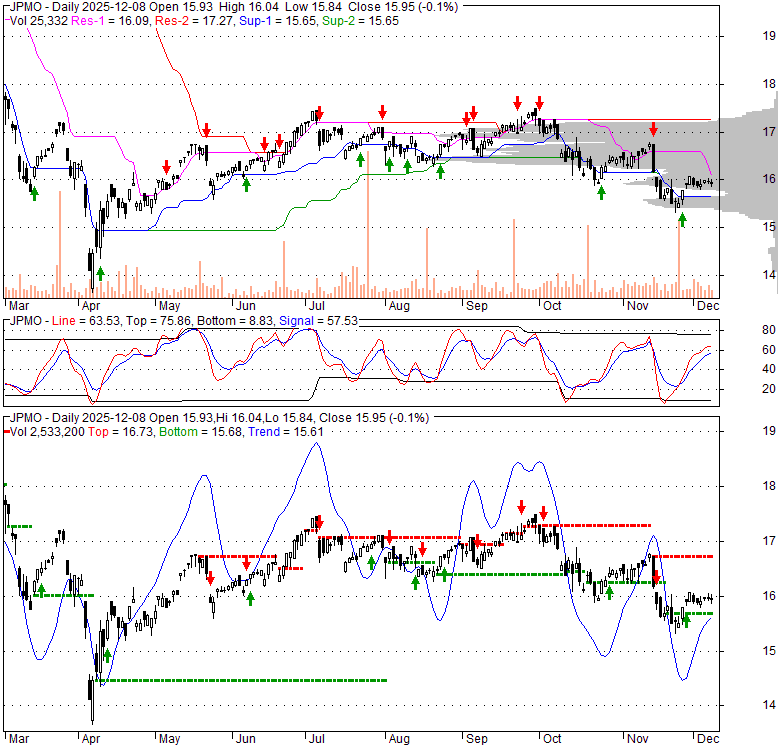Click the 'Sep' month label on bottom chart axis
Screen dimensions: 780x745
476,739
